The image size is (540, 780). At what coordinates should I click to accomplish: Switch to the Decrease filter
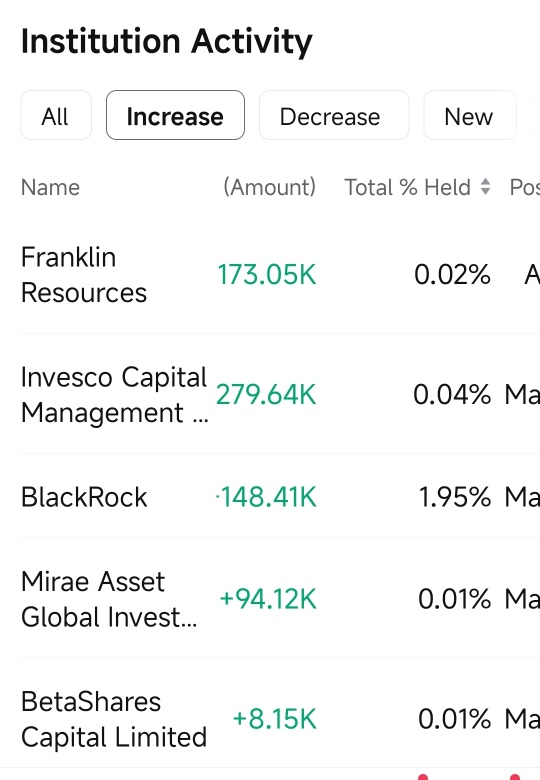point(334,115)
